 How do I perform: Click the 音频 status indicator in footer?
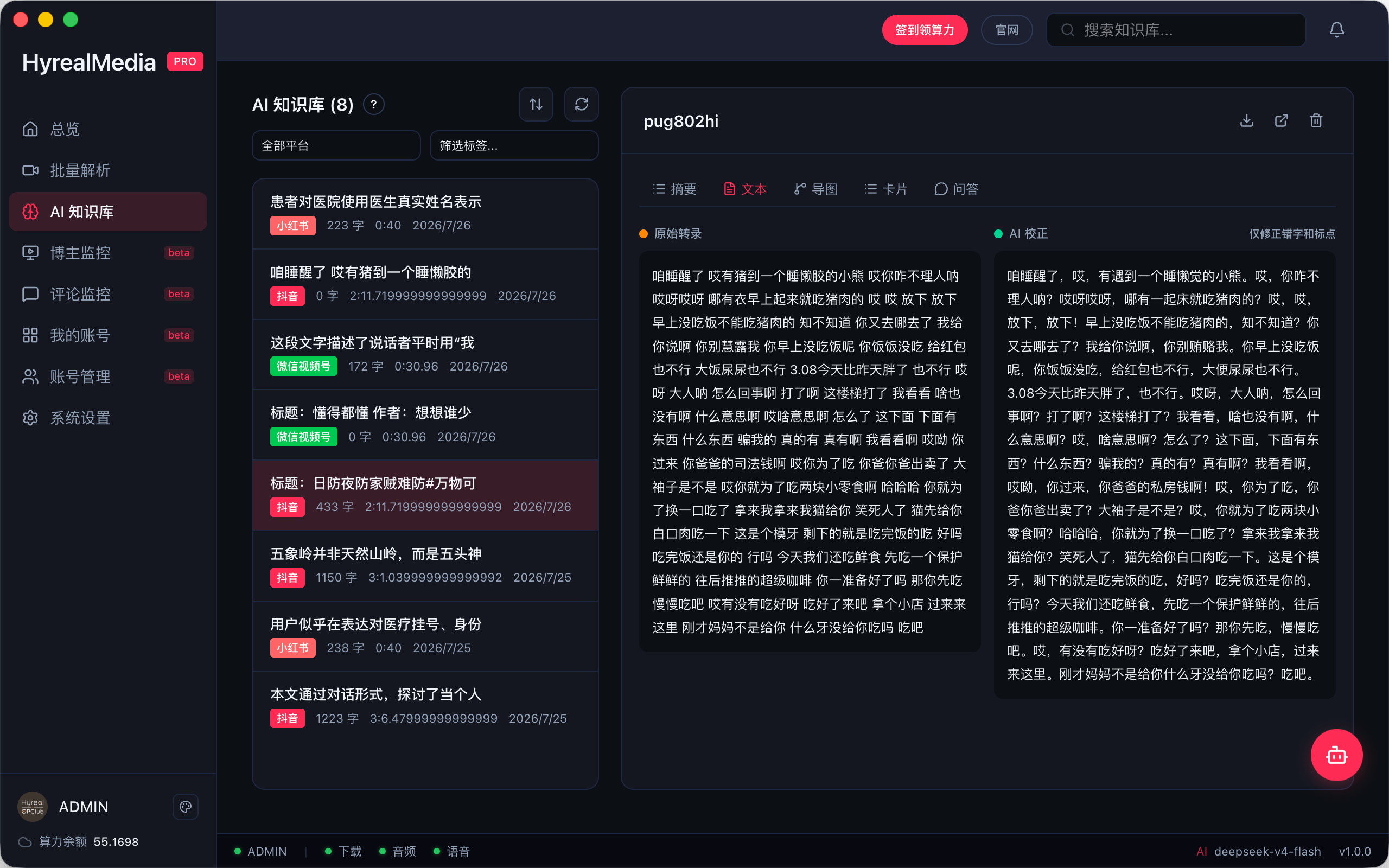(x=398, y=851)
